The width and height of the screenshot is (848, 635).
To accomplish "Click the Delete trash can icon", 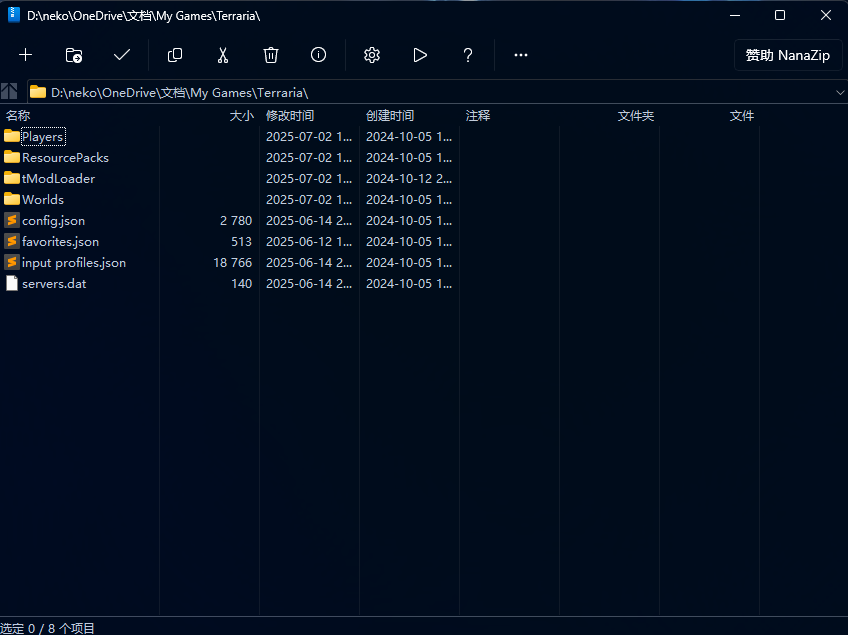I will click(271, 55).
